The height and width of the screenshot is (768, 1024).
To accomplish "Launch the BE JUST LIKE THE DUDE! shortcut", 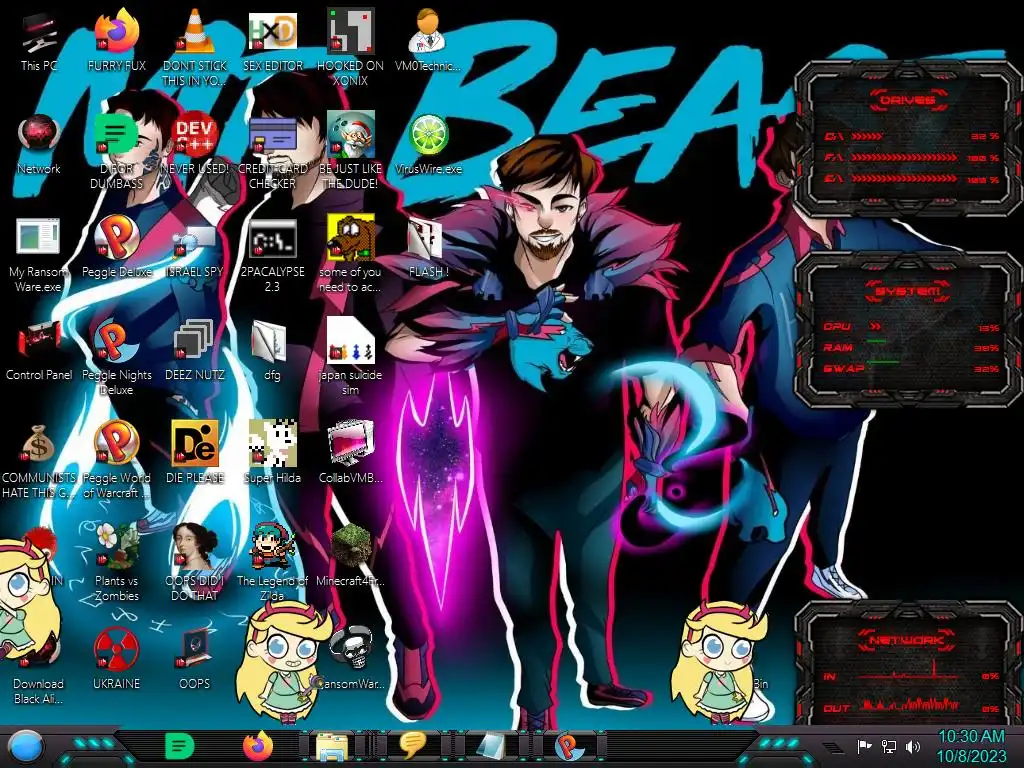I will (351, 152).
